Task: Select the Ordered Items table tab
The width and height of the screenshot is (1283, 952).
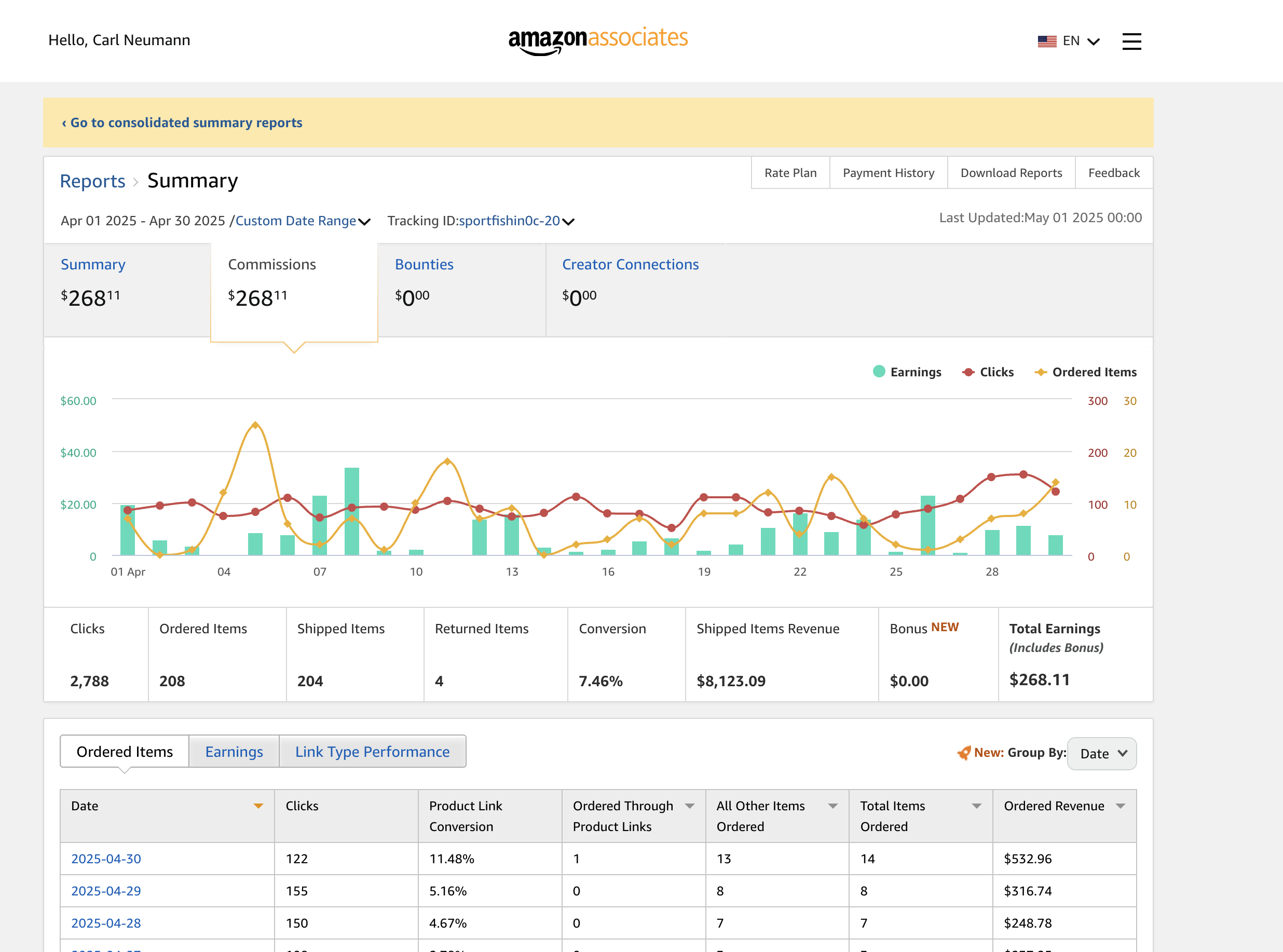Action: click(125, 752)
